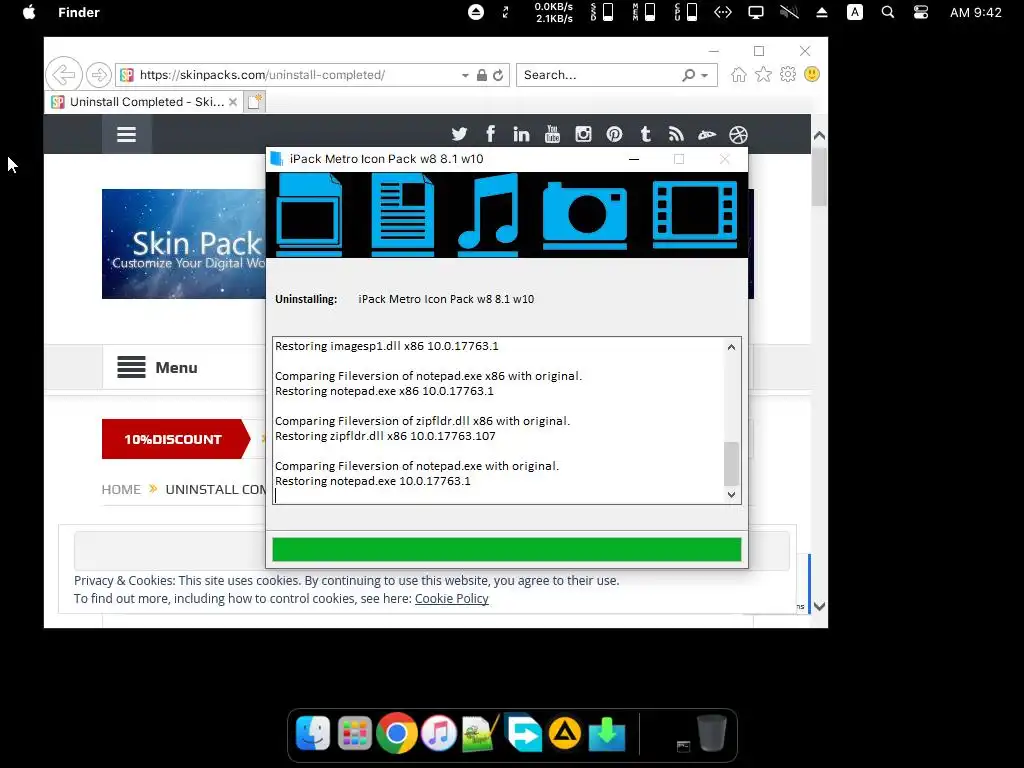Screen dimensions: 1024x768
Task: Click the menu bar clock AM 9:42
Action: (x=976, y=12)
